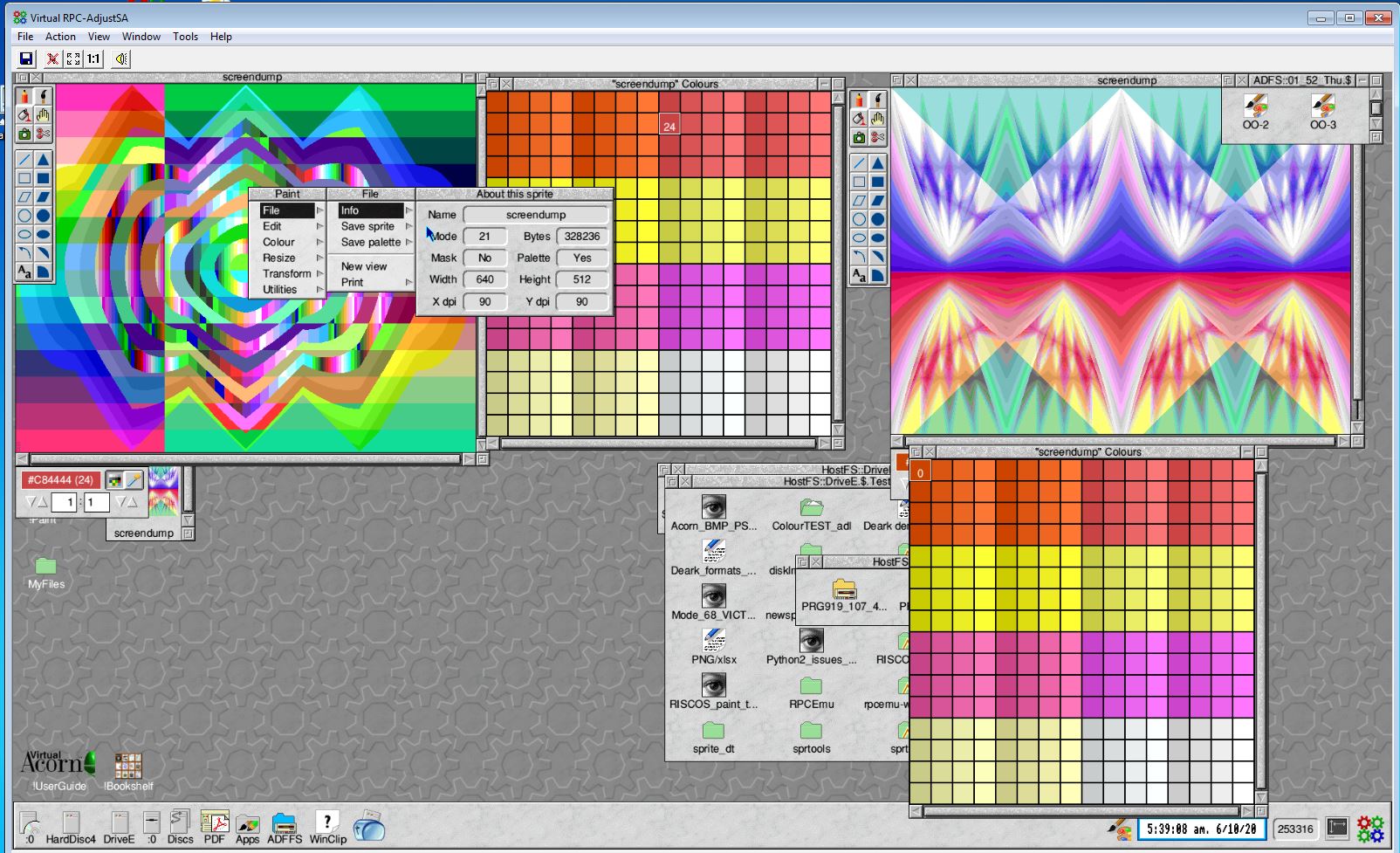Select the outline rectangle tool in left toolbox

tap(24, 178)
